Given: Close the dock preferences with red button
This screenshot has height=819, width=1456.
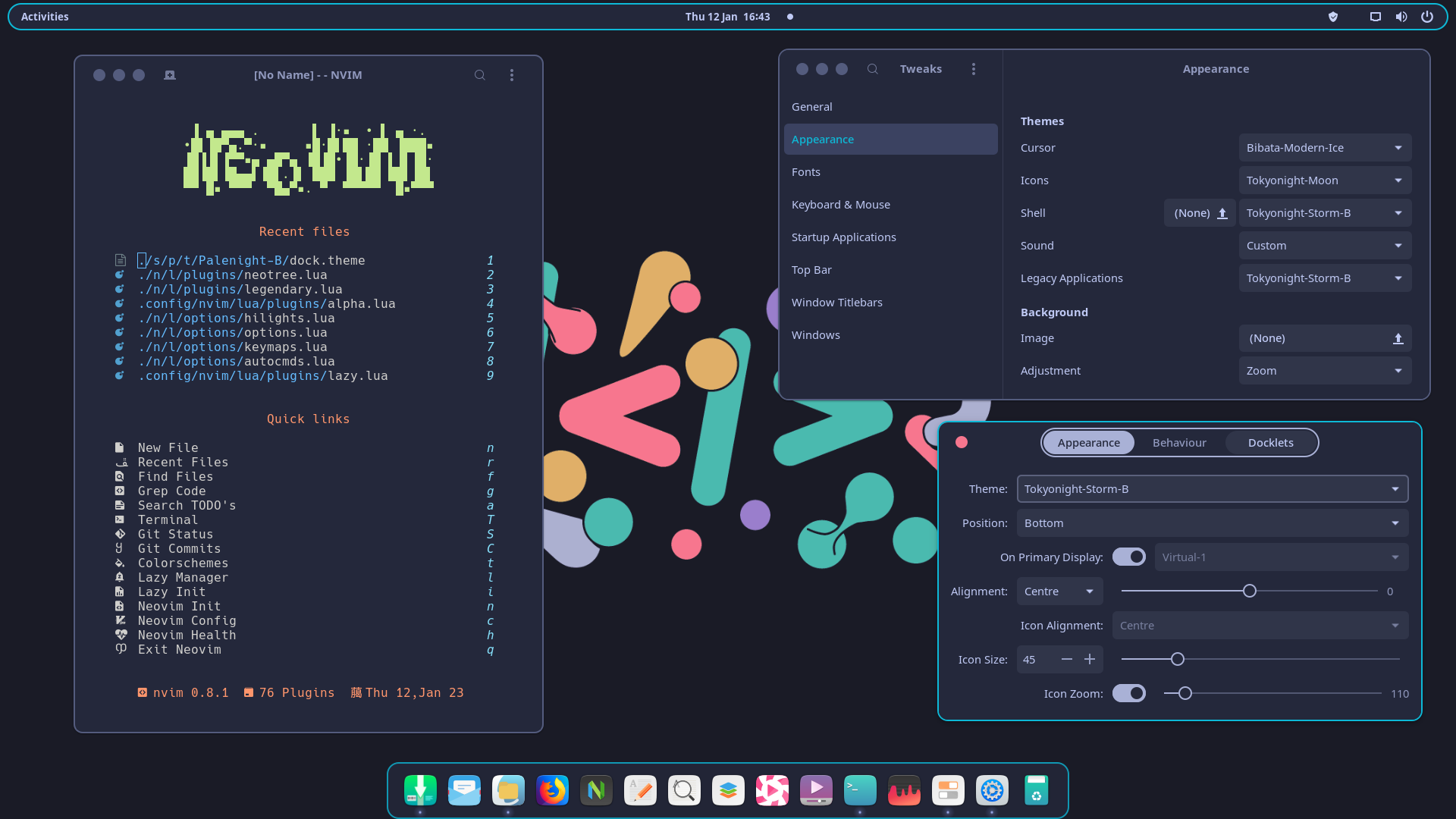Looking at the screenshot, I should click(x=962, y=442).
